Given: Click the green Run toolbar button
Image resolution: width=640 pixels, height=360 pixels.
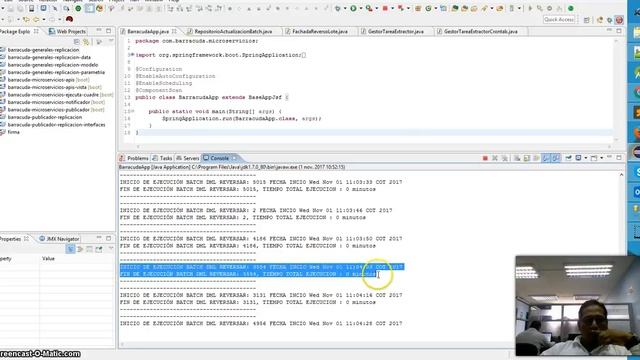Looking at the screenshot, I should 353,8.
